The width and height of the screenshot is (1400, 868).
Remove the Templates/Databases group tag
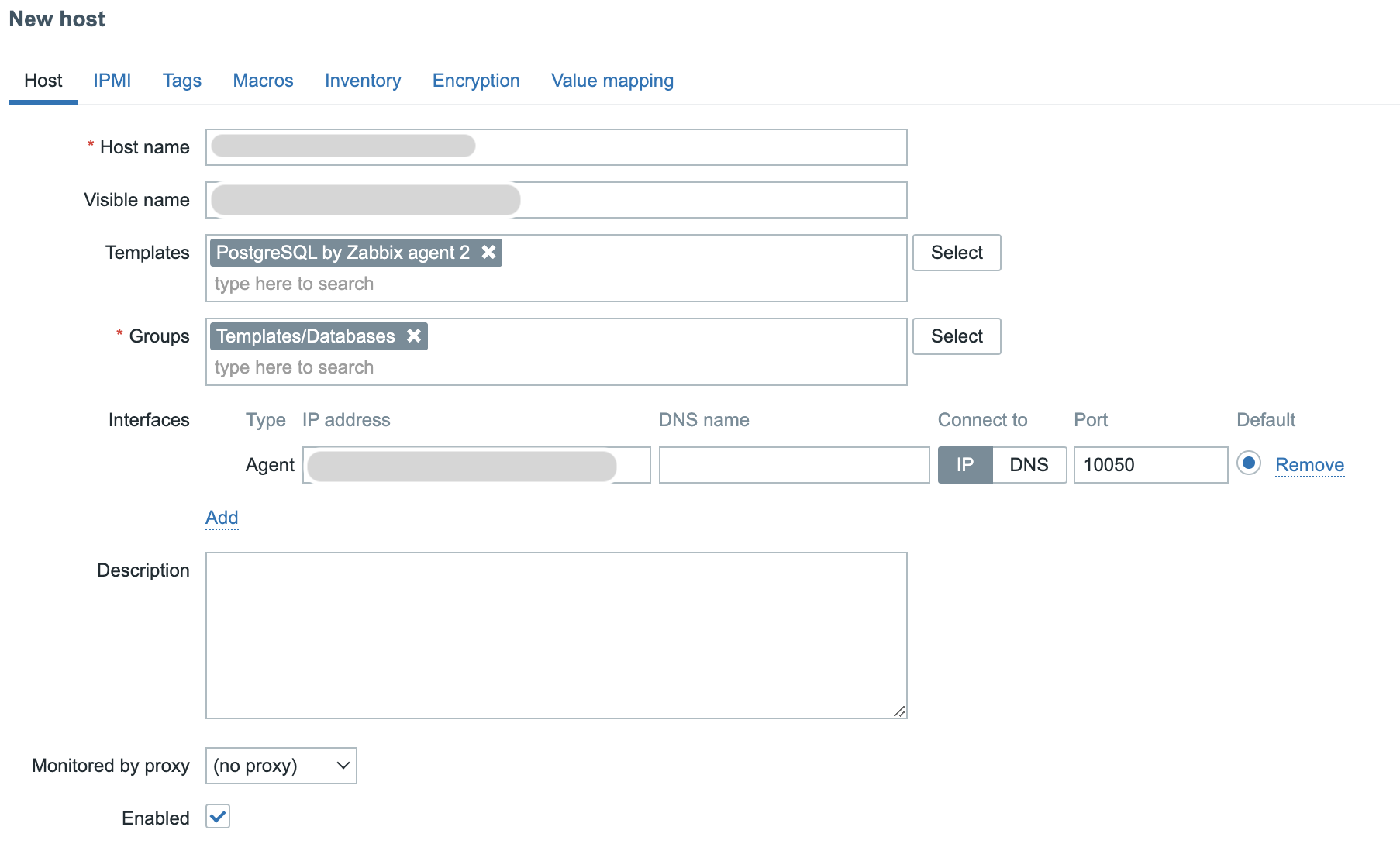tap(414, 336)
